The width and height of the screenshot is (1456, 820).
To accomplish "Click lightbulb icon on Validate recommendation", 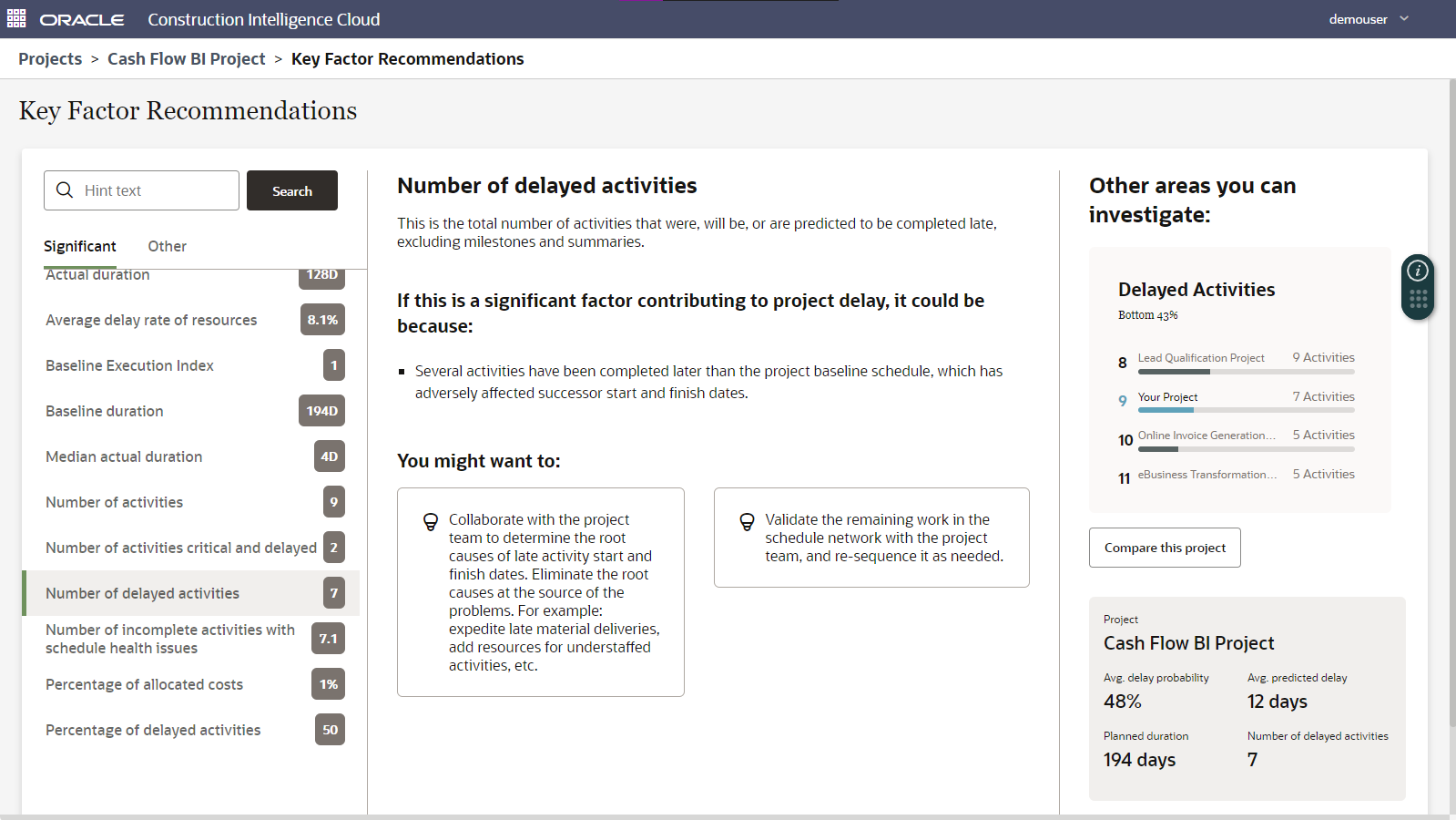I will click(747, 522).
